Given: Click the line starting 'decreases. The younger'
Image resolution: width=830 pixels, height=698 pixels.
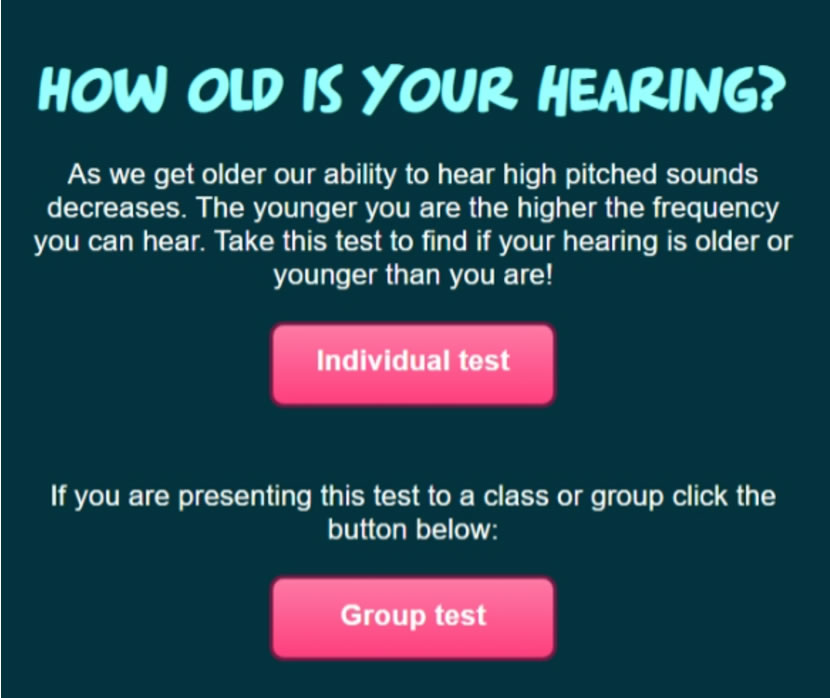Looking at the screenshot, I should coord(413,208).
